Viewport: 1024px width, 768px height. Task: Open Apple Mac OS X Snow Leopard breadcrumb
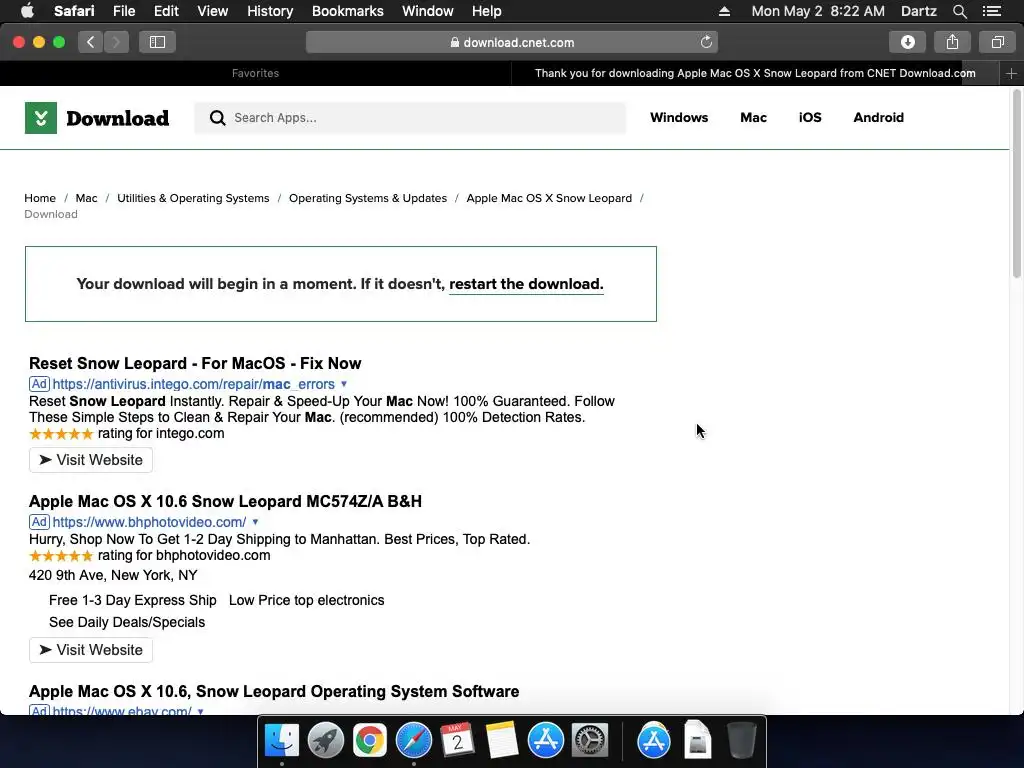549,198
